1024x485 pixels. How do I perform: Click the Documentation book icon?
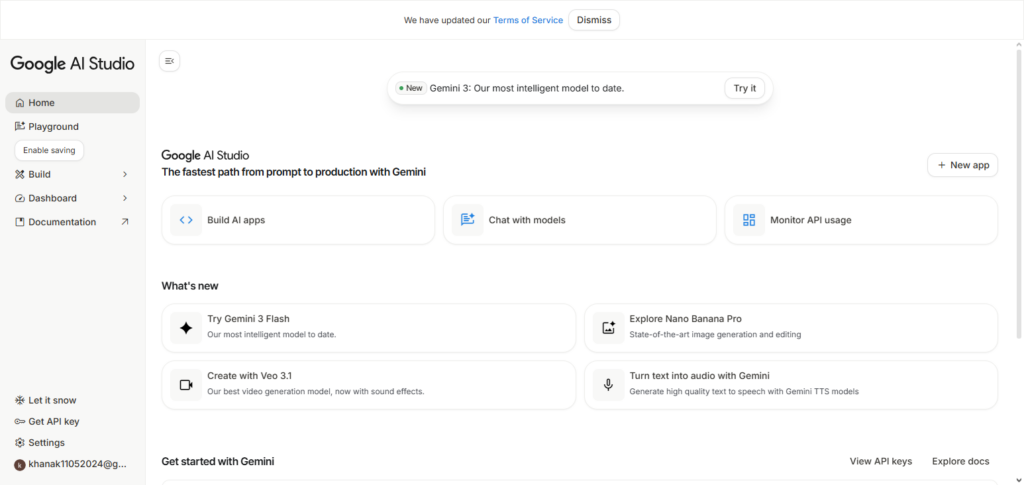coord(20,222)
